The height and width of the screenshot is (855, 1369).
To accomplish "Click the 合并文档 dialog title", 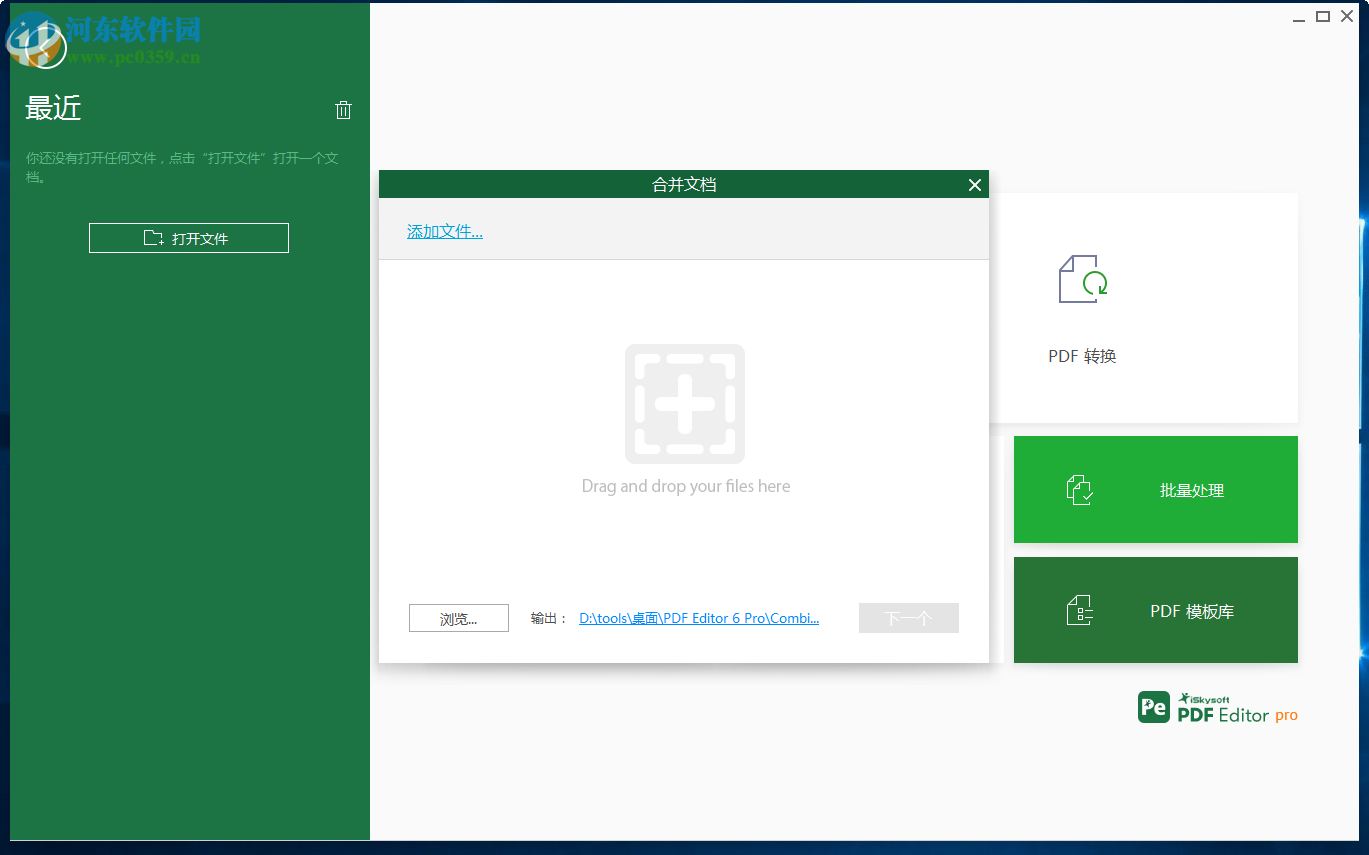I will 684,184.
